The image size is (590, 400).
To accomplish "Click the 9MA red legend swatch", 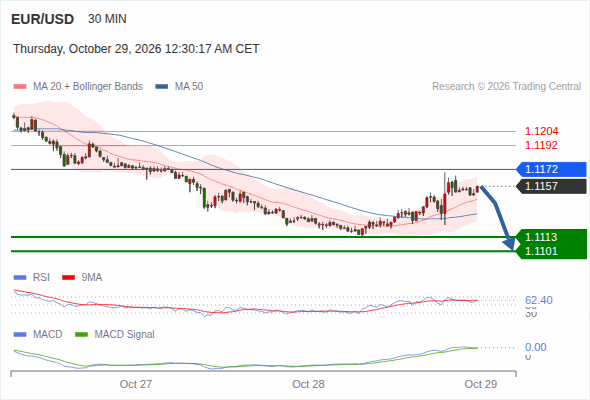I will pyautogui.click(x=68, y=278).
